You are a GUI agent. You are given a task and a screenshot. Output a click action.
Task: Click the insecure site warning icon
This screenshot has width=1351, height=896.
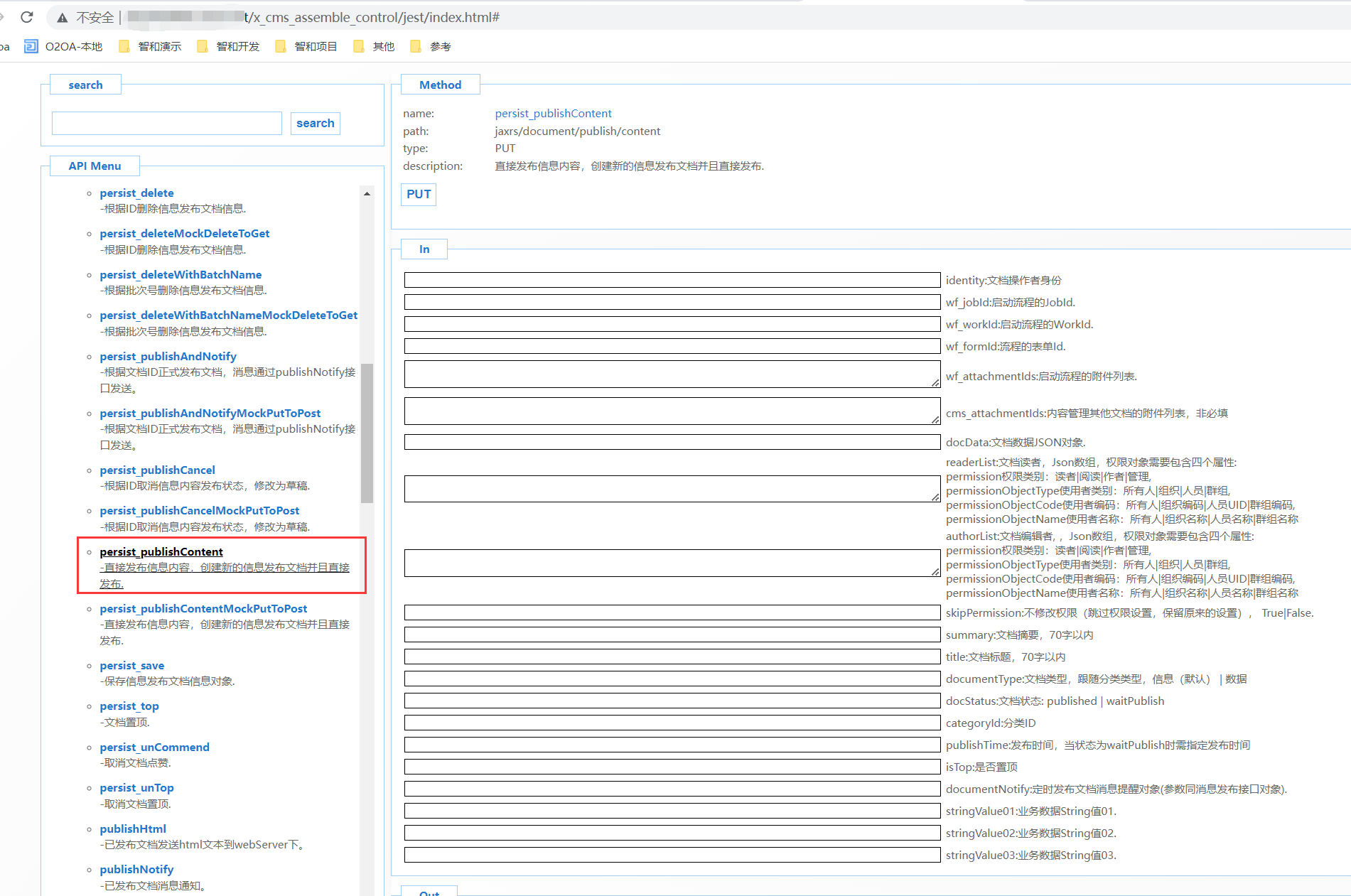point(63,18)
